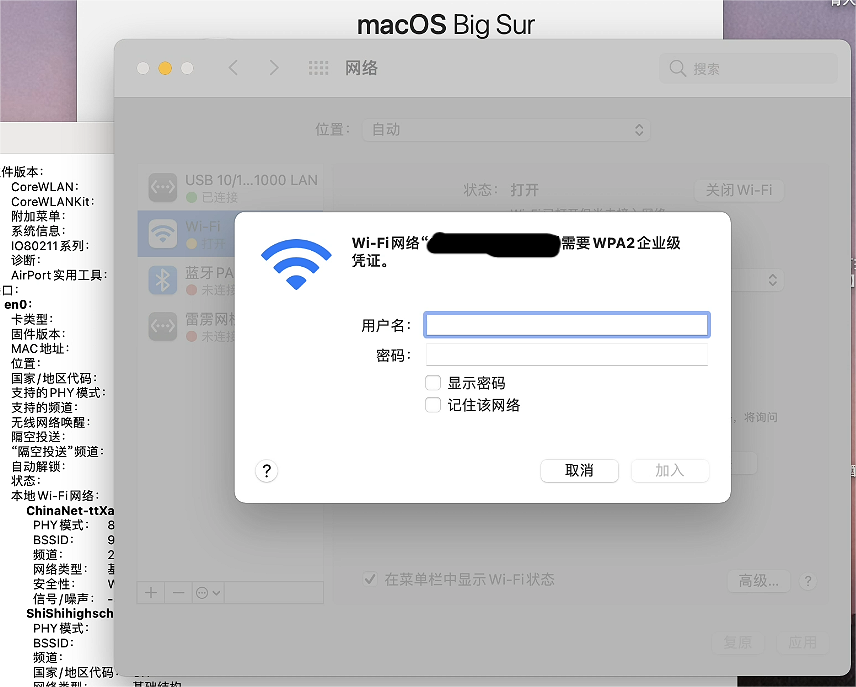Click the back arrow in the Network toolbar

[233, 68]
